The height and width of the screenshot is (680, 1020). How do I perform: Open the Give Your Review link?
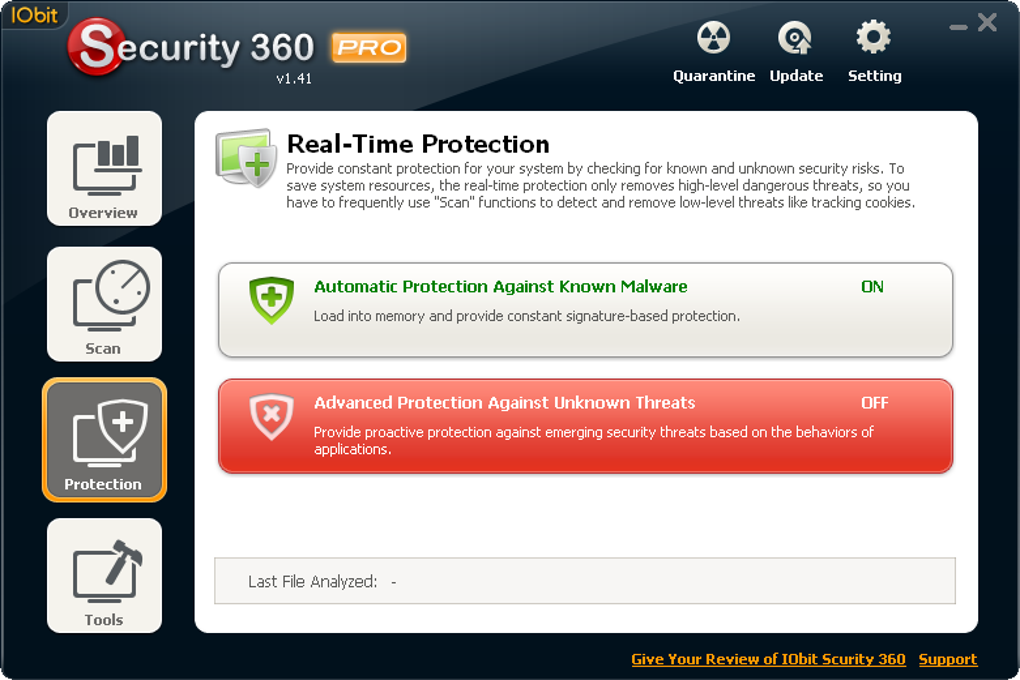point(768,659)
